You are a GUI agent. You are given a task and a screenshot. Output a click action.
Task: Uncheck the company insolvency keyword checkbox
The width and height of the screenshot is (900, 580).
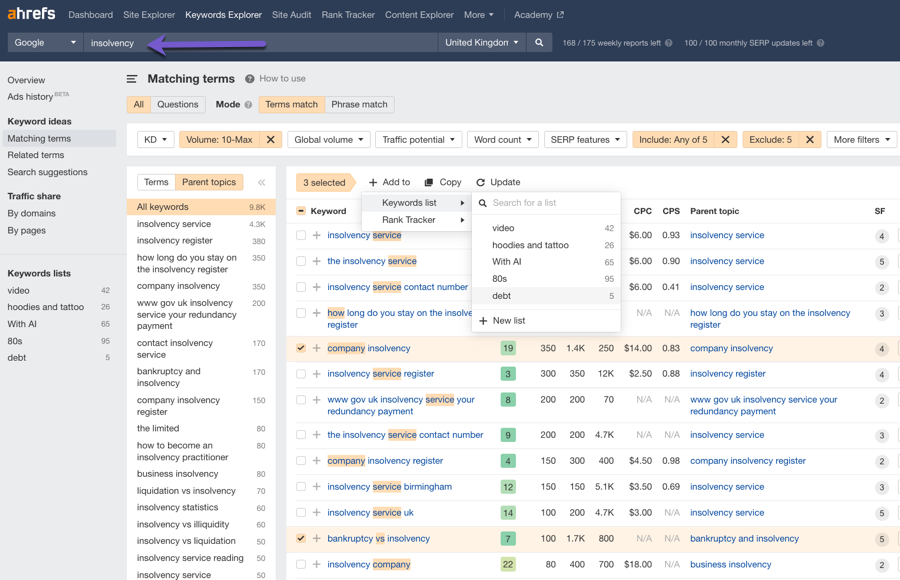[301, 348]
